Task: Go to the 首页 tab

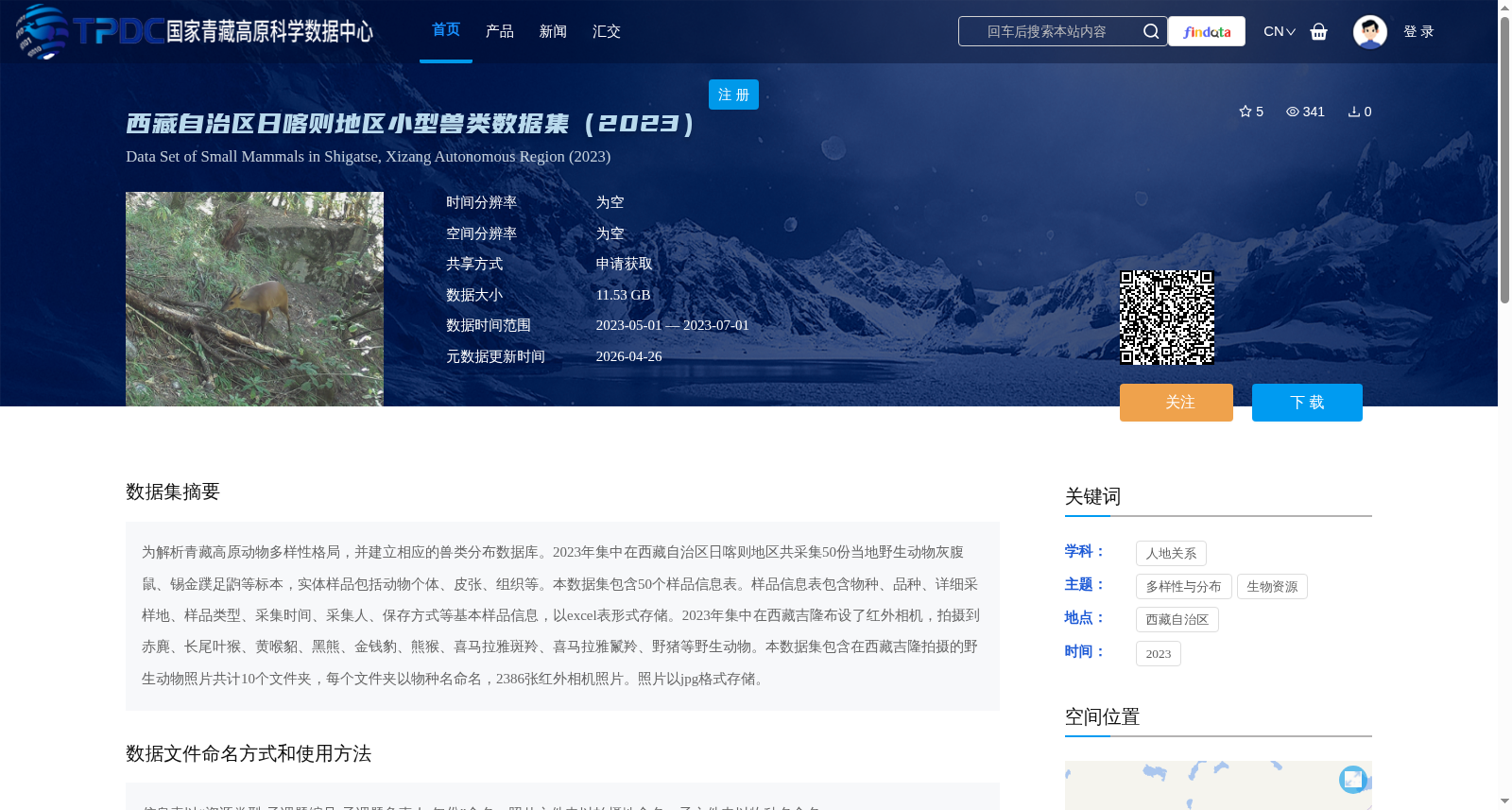Action: tap(446, 30)
